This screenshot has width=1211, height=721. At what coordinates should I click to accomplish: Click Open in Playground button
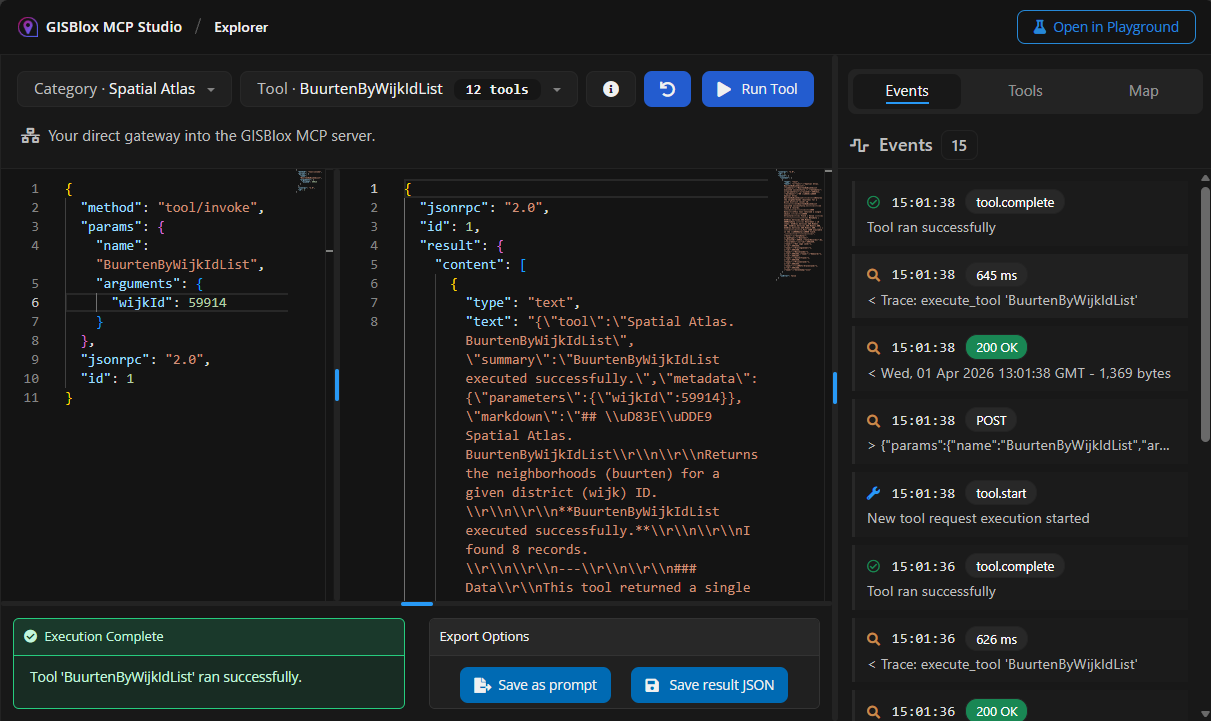[x=1106, y=27]
